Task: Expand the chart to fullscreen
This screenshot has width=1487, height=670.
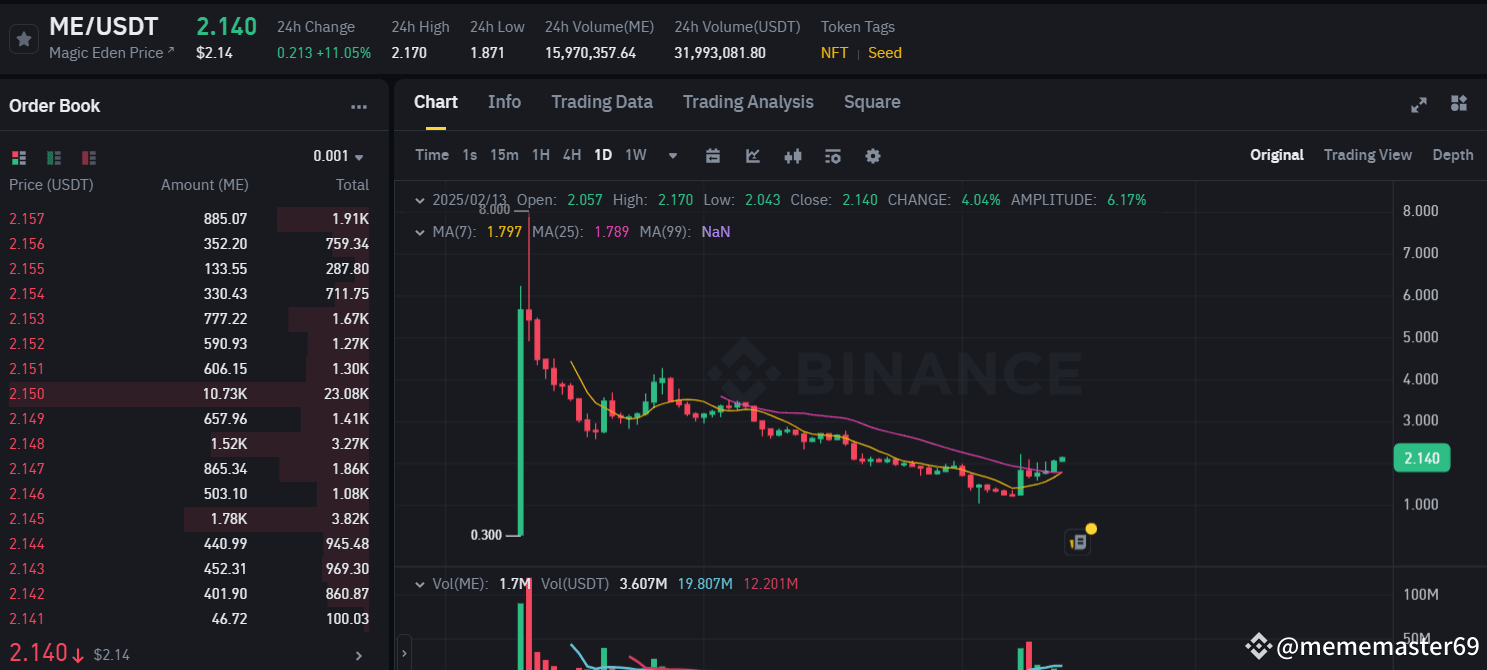Action: (x=1419, y=104)
